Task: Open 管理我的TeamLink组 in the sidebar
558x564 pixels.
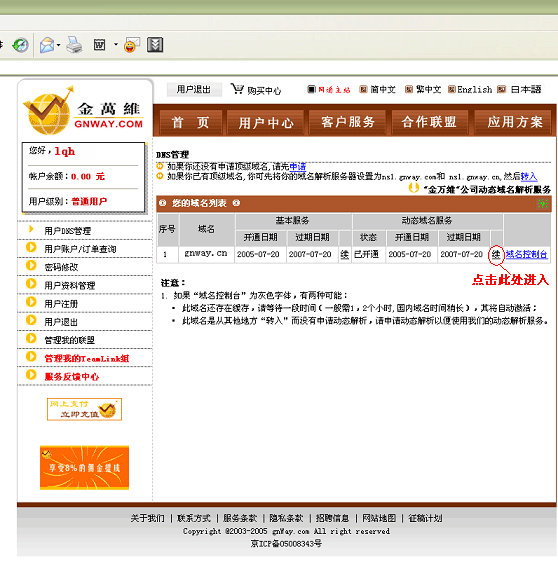Action: (x=87, y=359)
